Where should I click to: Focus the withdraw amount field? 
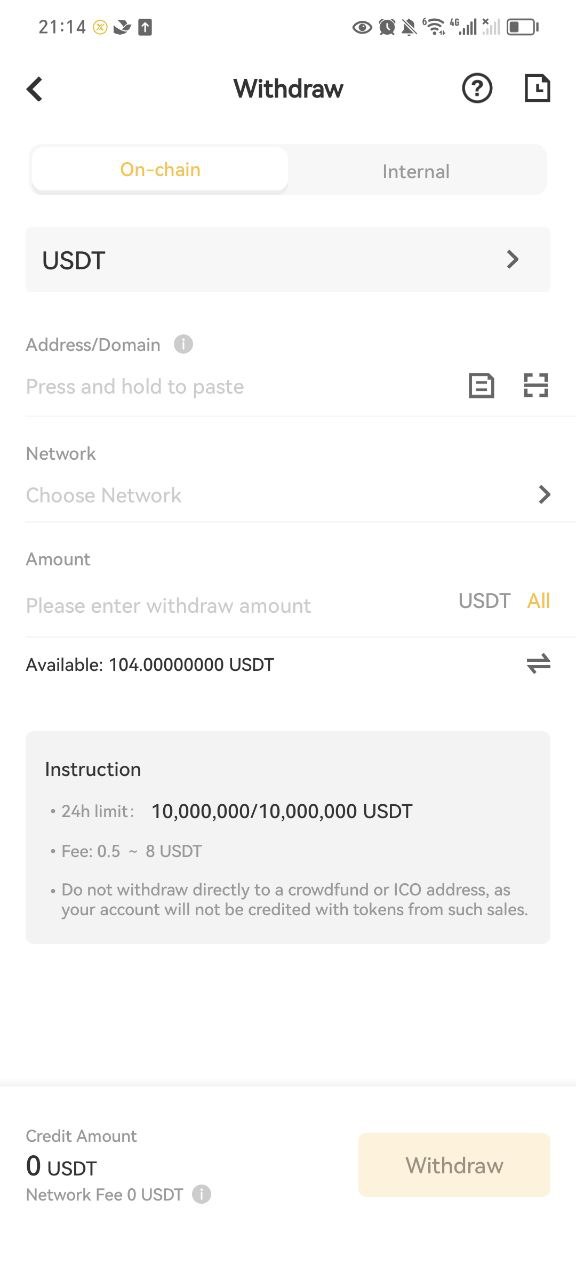click(236, 605)
